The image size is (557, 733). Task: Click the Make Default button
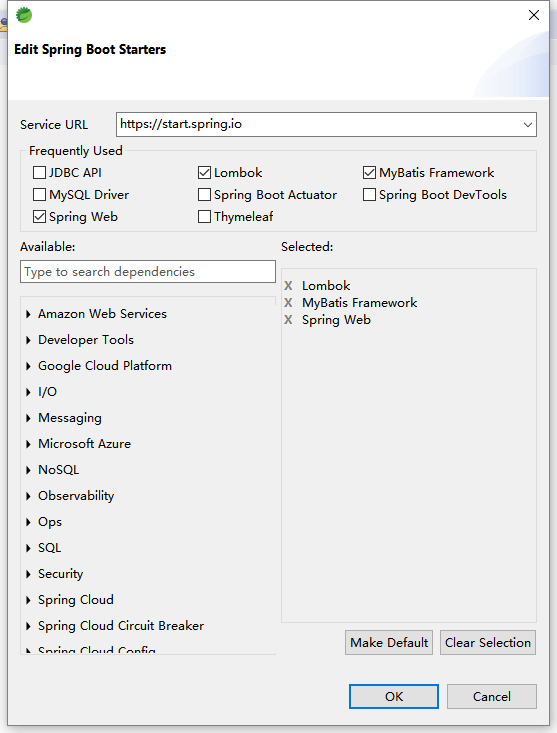(x=389, y=643)
